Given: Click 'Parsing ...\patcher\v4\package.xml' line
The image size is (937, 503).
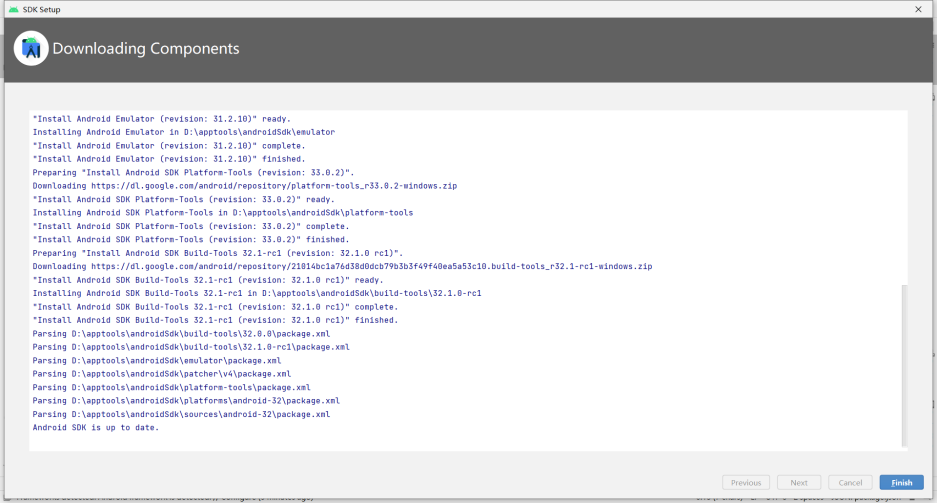Looking at the screenshot, I should (161, 374).
